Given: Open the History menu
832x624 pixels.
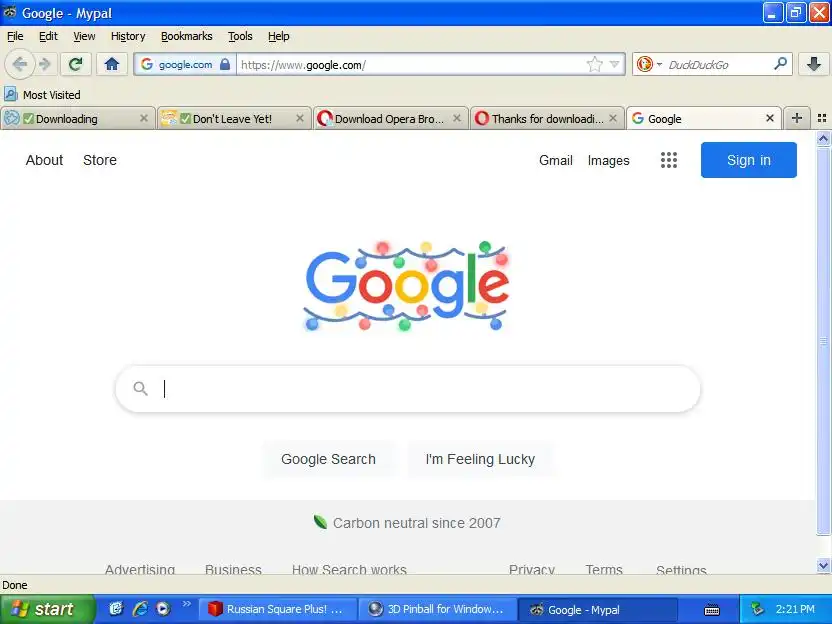Looking at the screenshot, I should [128, 36].
